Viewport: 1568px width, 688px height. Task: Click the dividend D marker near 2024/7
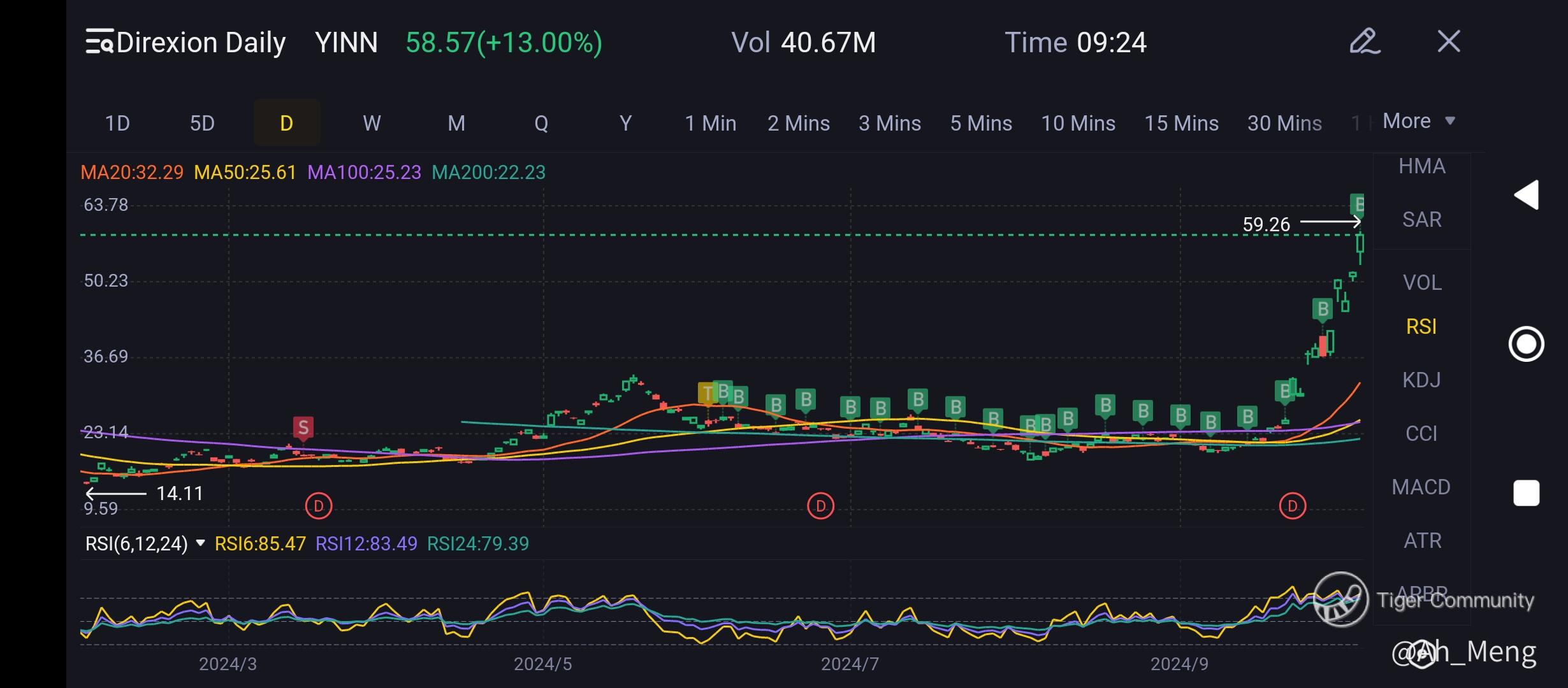tap(820, 506)
